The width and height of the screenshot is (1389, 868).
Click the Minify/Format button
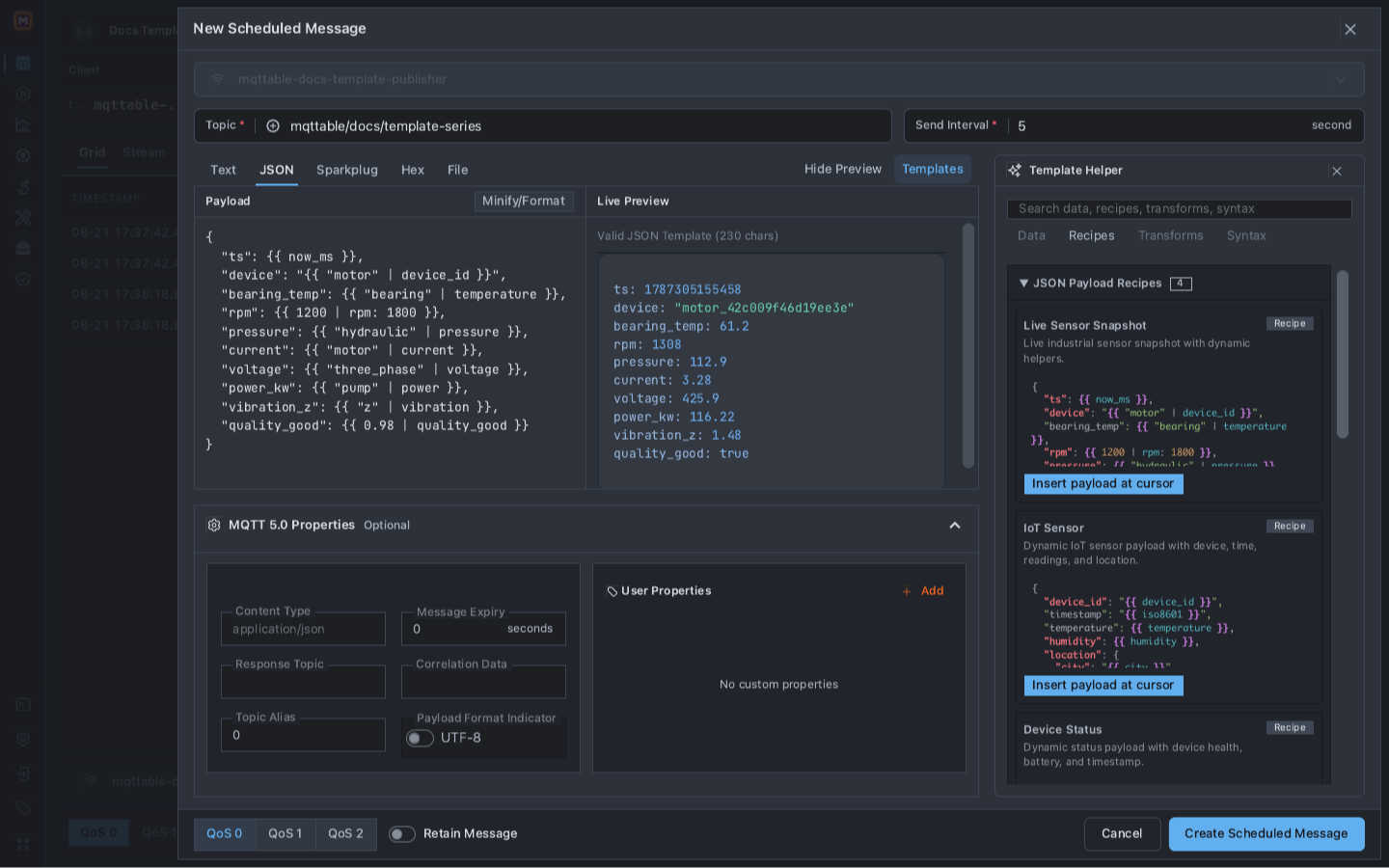click(524, 202)
